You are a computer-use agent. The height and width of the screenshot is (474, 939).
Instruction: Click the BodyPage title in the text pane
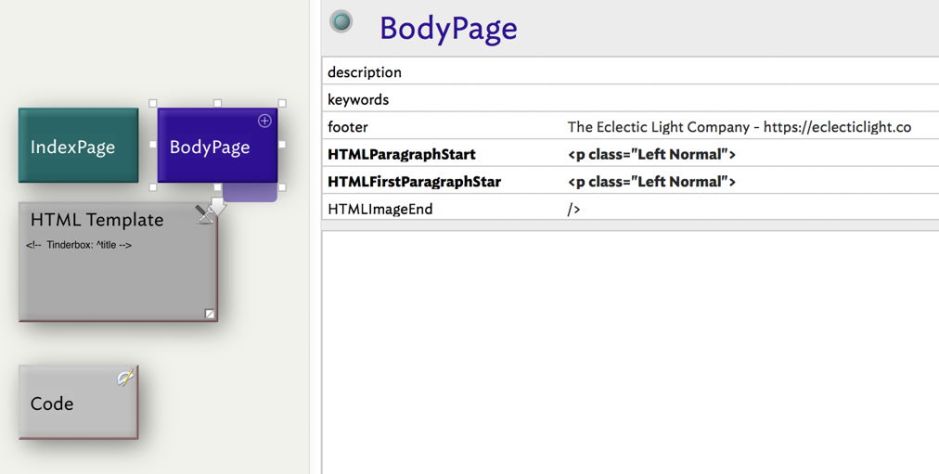[448, 29]
